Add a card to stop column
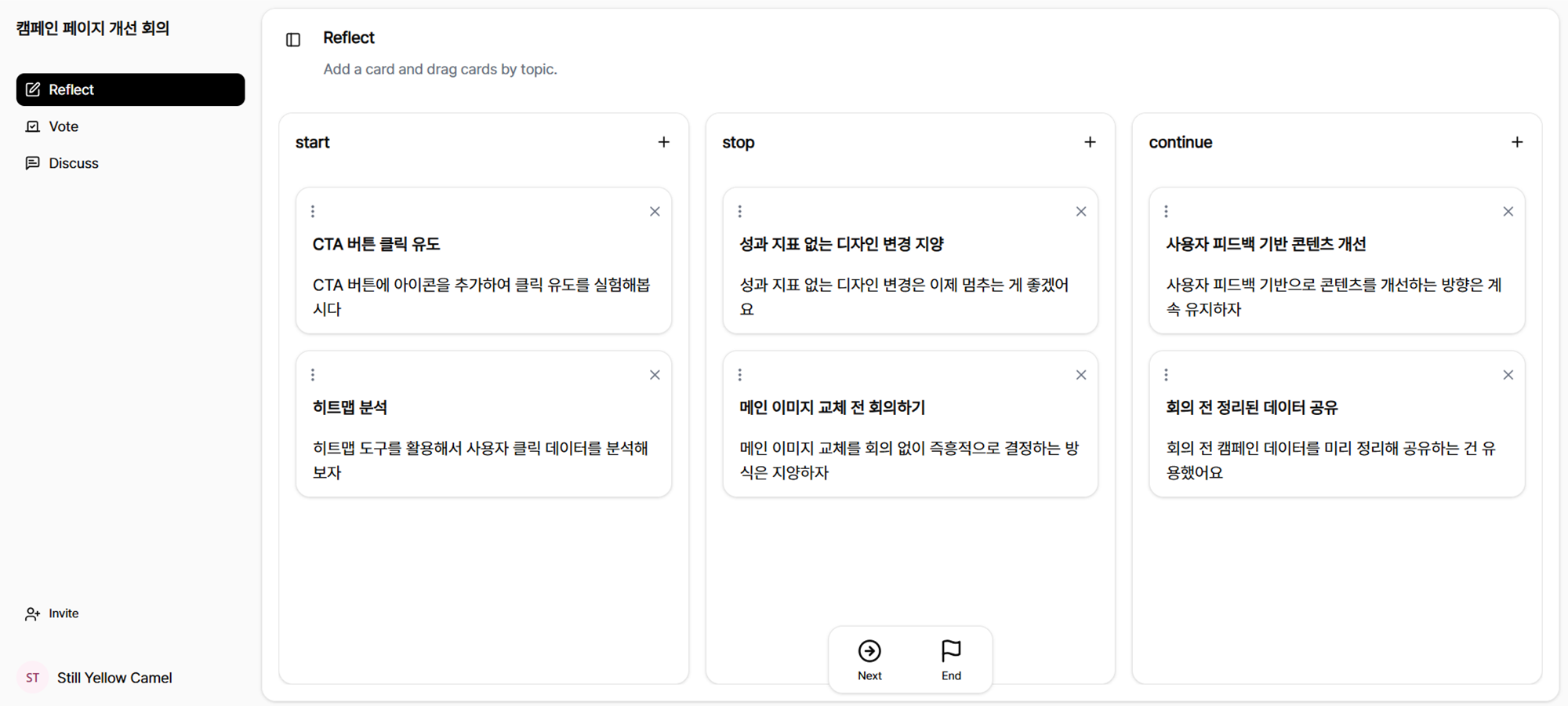The width and height of the screenshot is (1568, 706). (1090, 142)
